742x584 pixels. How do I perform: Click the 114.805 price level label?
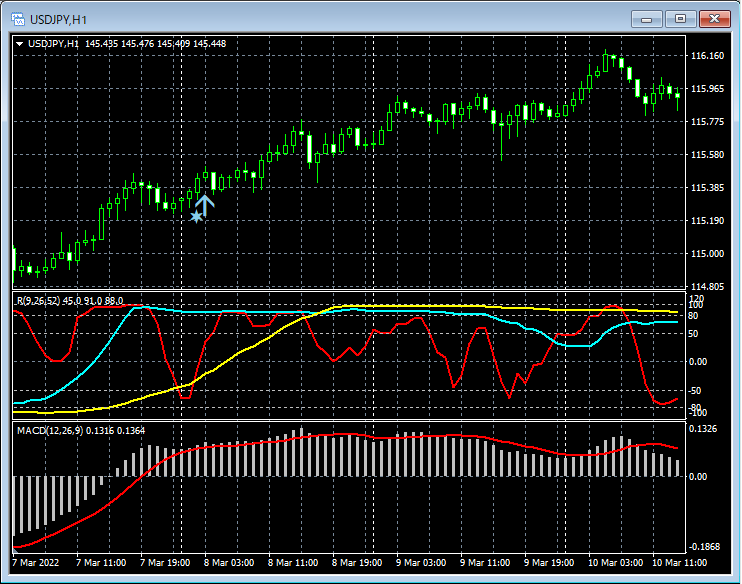tap(707, 286)
